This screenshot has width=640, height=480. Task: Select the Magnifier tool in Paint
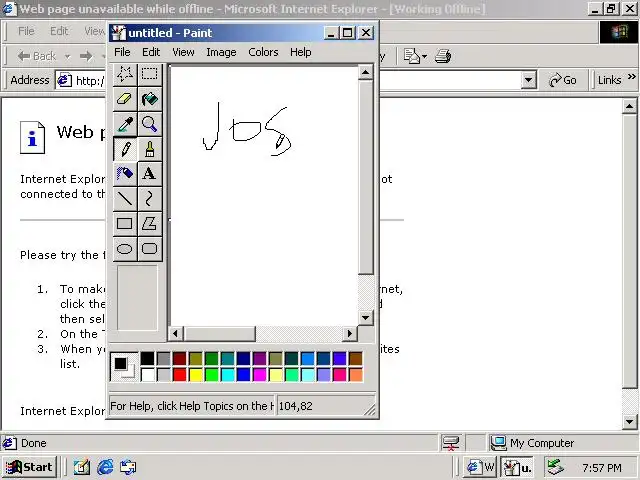(149, 124)
